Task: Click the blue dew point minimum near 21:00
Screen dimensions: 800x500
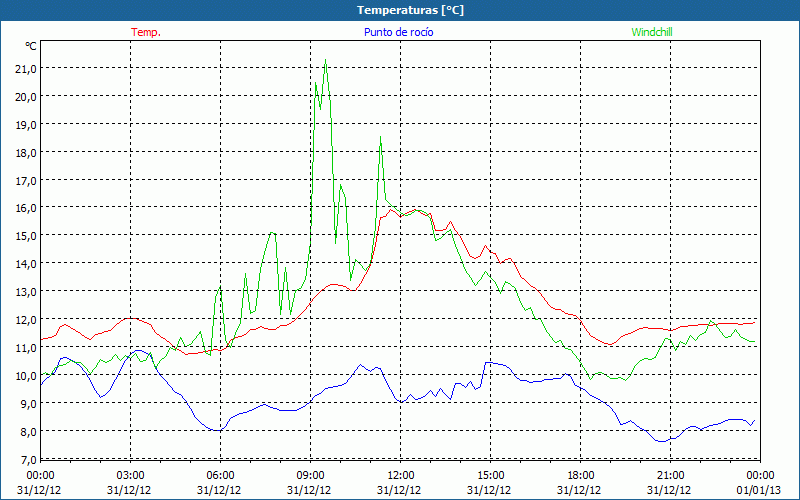Action: (x=662, y=441)
